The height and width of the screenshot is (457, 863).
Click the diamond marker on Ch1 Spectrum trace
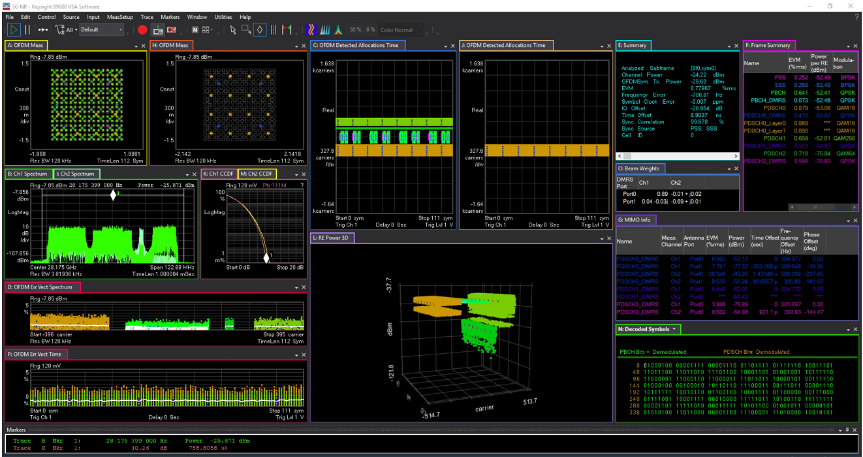tap(113, 195)
